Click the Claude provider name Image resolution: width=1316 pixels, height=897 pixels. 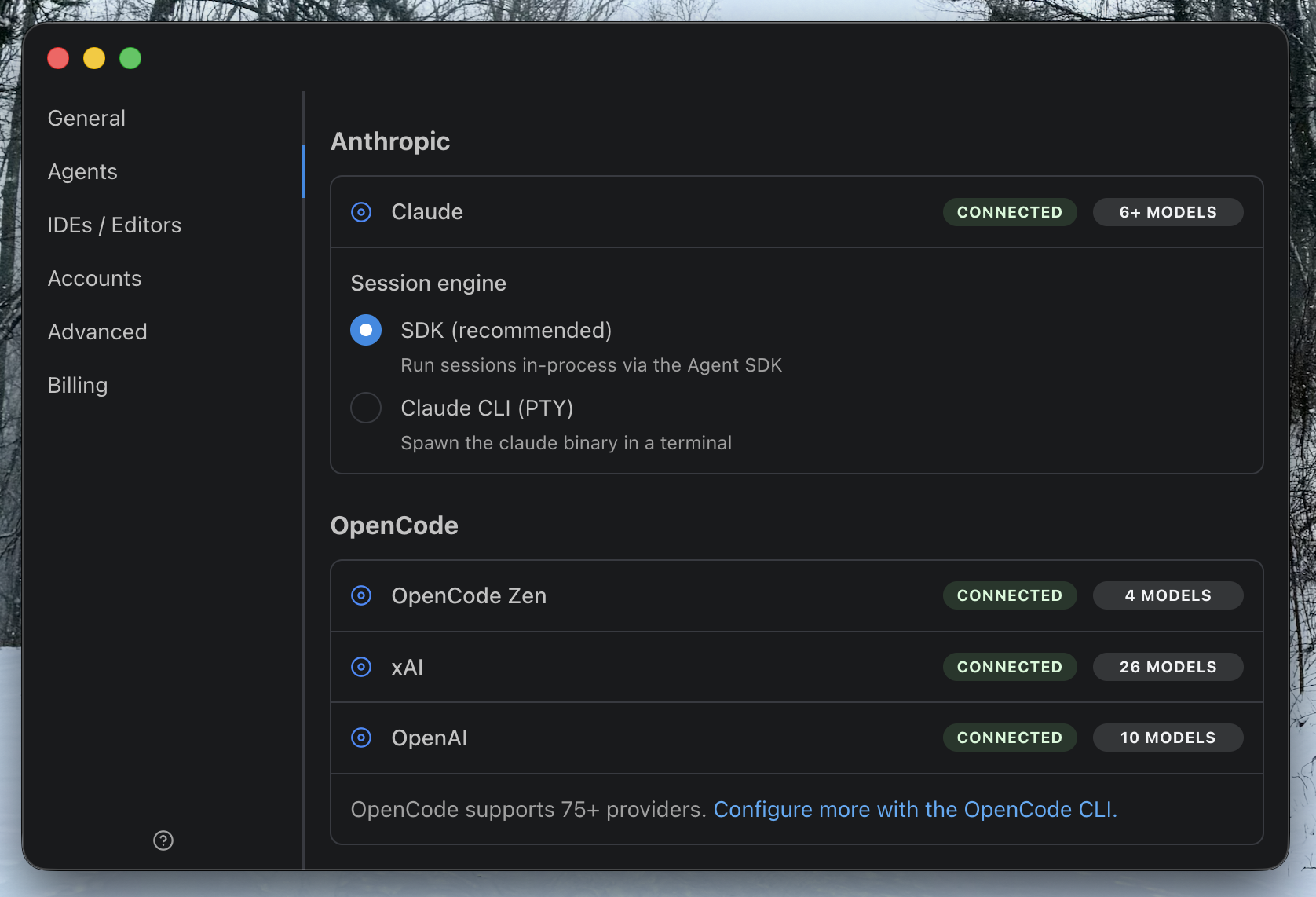point(427,212)
